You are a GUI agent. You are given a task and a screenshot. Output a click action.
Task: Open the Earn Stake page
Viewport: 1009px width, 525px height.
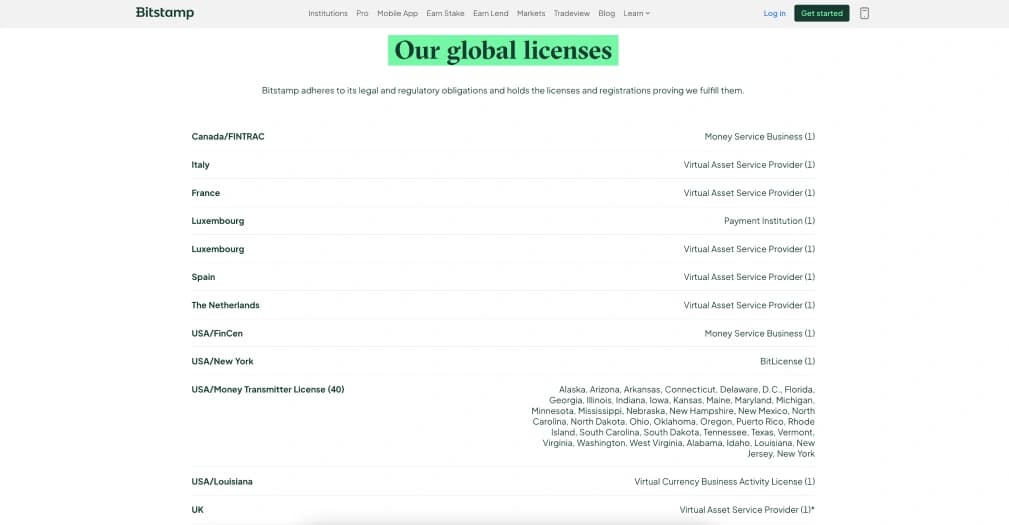coord(445,13)
